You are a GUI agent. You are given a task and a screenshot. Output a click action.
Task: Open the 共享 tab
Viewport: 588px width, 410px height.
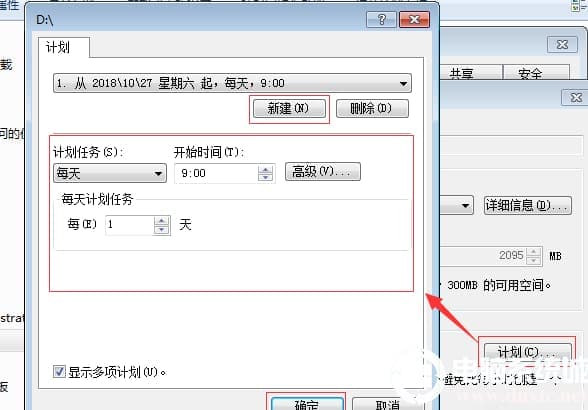pyautogui.click(x=471, y=72)
